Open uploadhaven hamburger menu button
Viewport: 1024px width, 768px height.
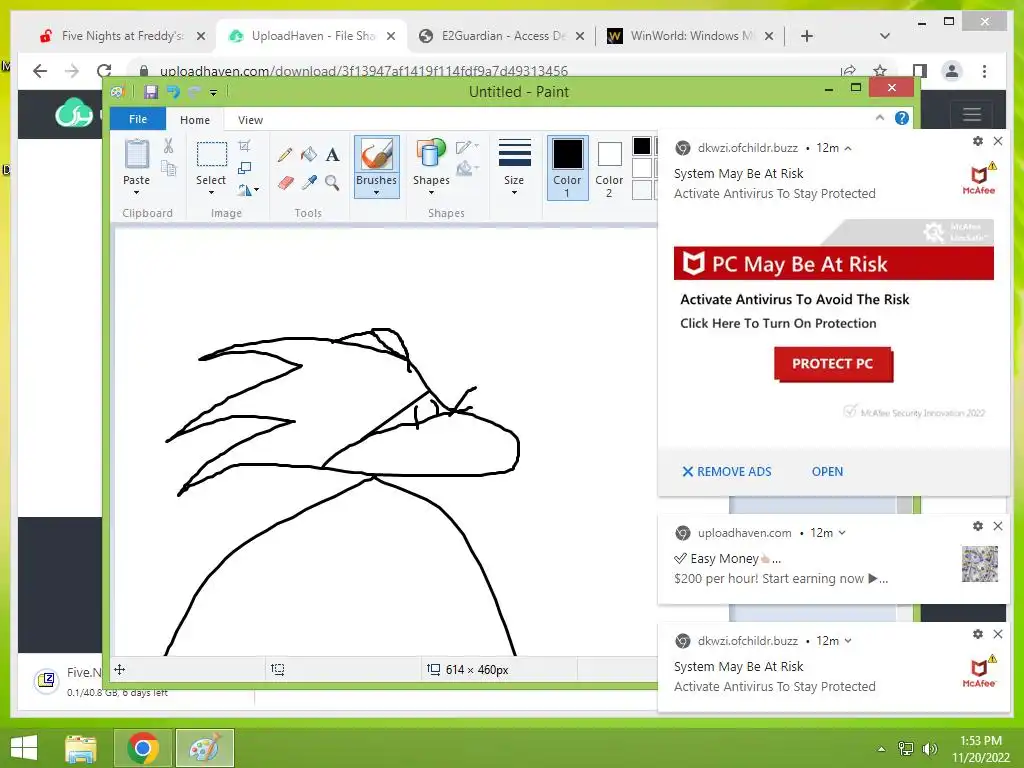point(972,114)
